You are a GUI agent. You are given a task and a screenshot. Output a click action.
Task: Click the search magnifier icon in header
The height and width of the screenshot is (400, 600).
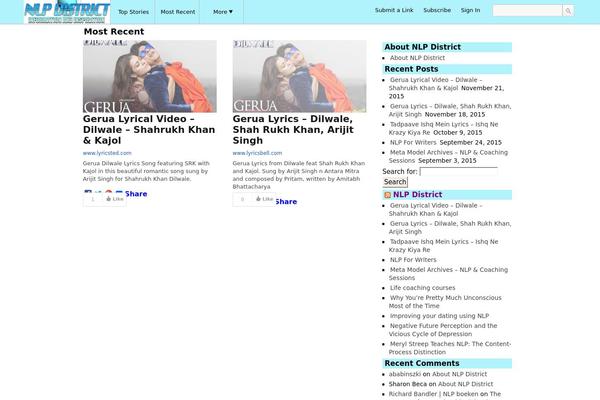pyautogui.click(x=568, y=11)
